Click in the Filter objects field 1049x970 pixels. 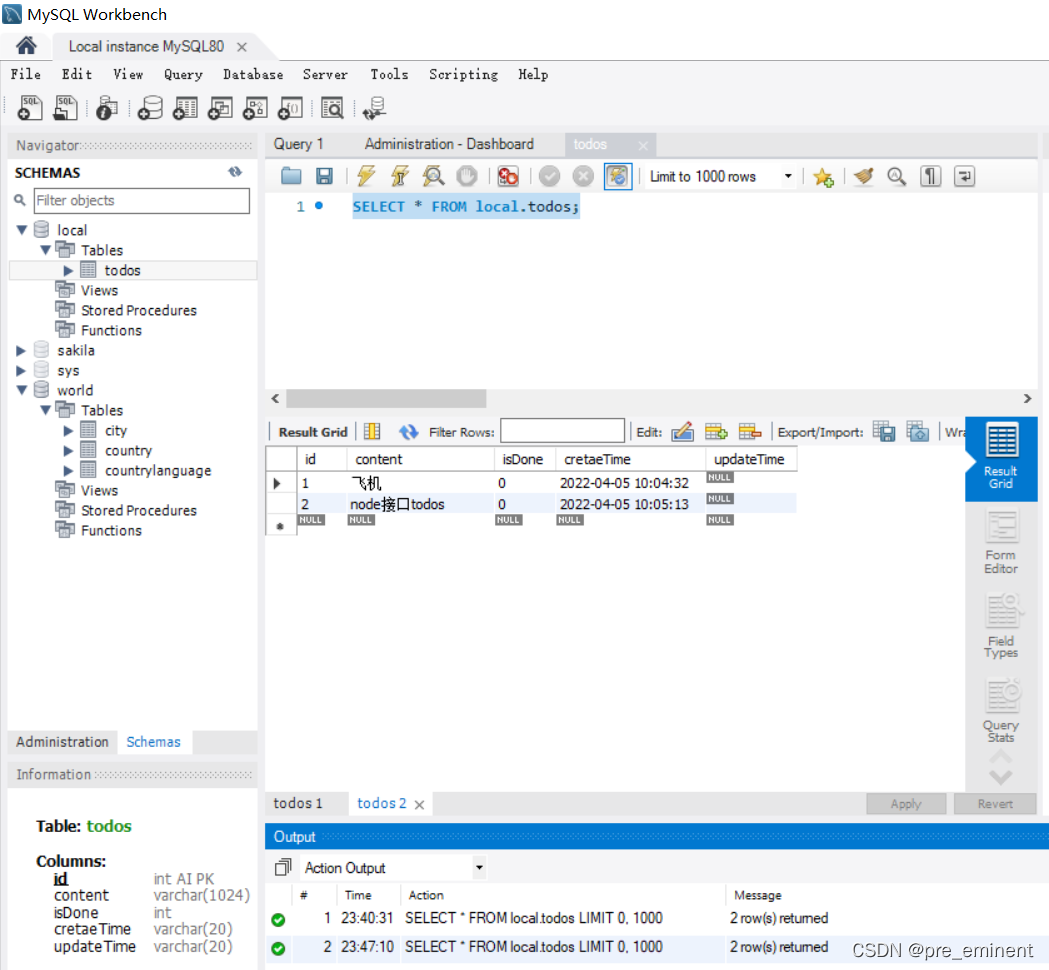pyautogui.click(x=142, y=201)
